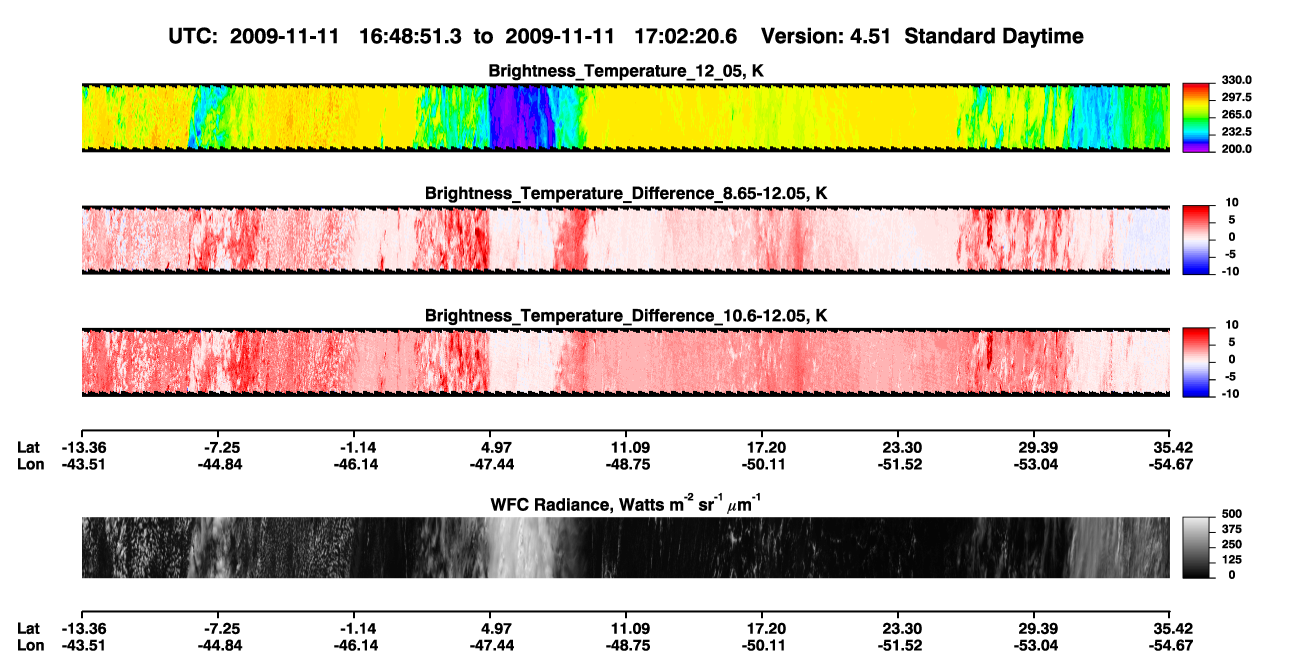Click latitude '11.09' on the bottom axis
This screenshot has height=667, width=1300.
625,628
